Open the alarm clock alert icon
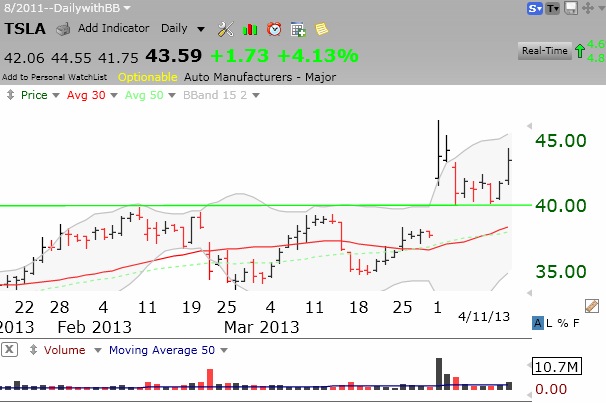This screenshot has height=403, width=606. tap(274, 29)
